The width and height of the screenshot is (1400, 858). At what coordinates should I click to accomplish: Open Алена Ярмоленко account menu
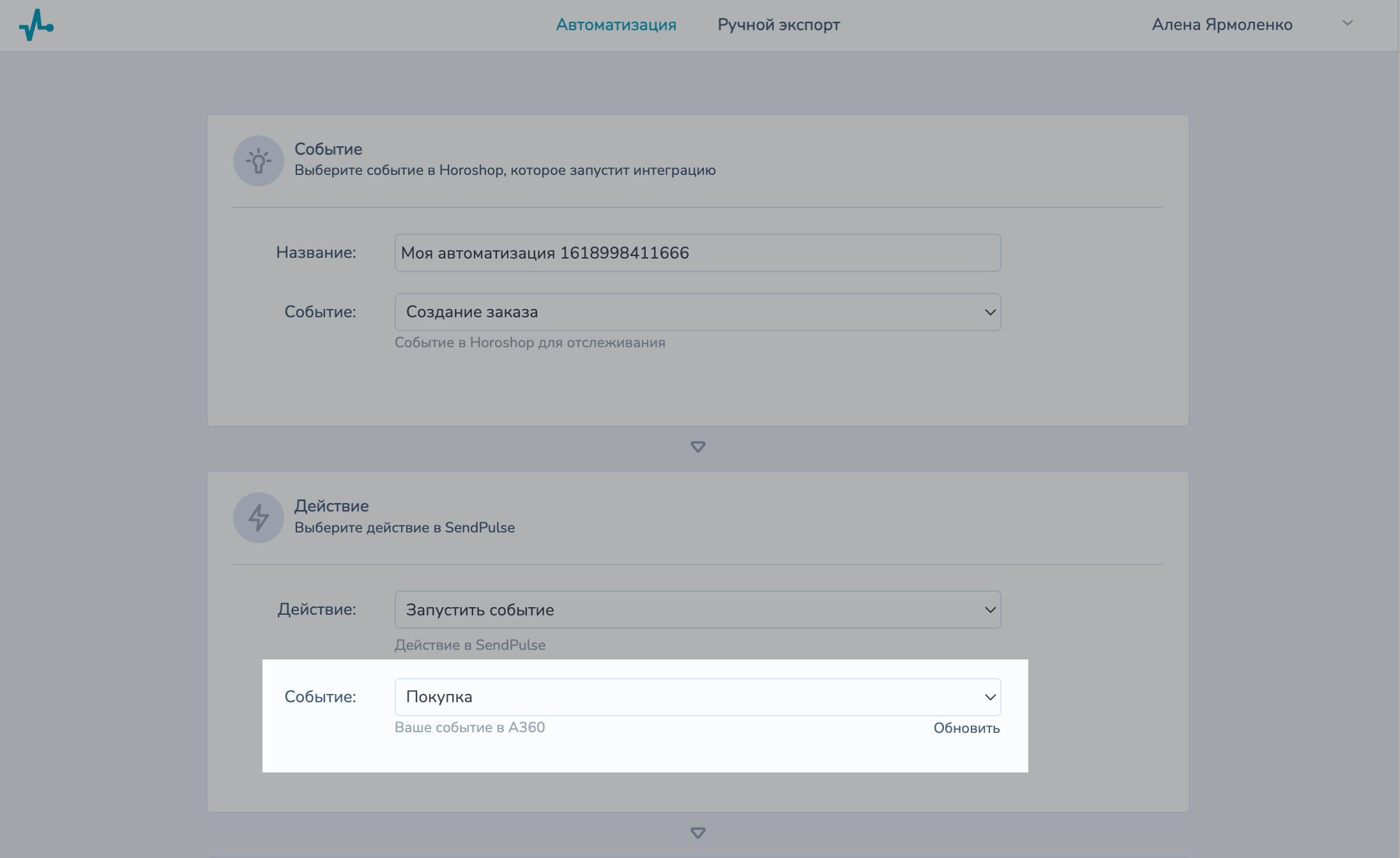1222,25
